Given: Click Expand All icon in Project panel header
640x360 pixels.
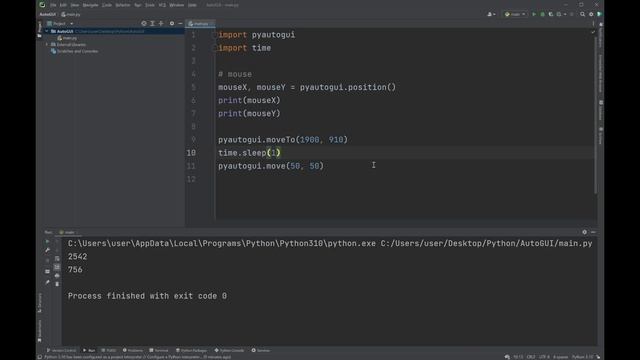Looking at the screenshot, I should 152,24.
